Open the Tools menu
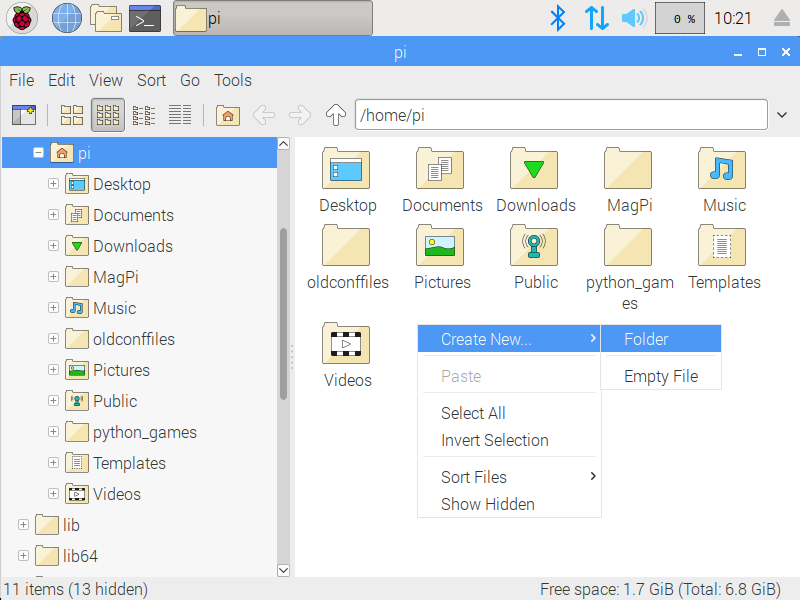The image size is (800, 600). [233, 80]
